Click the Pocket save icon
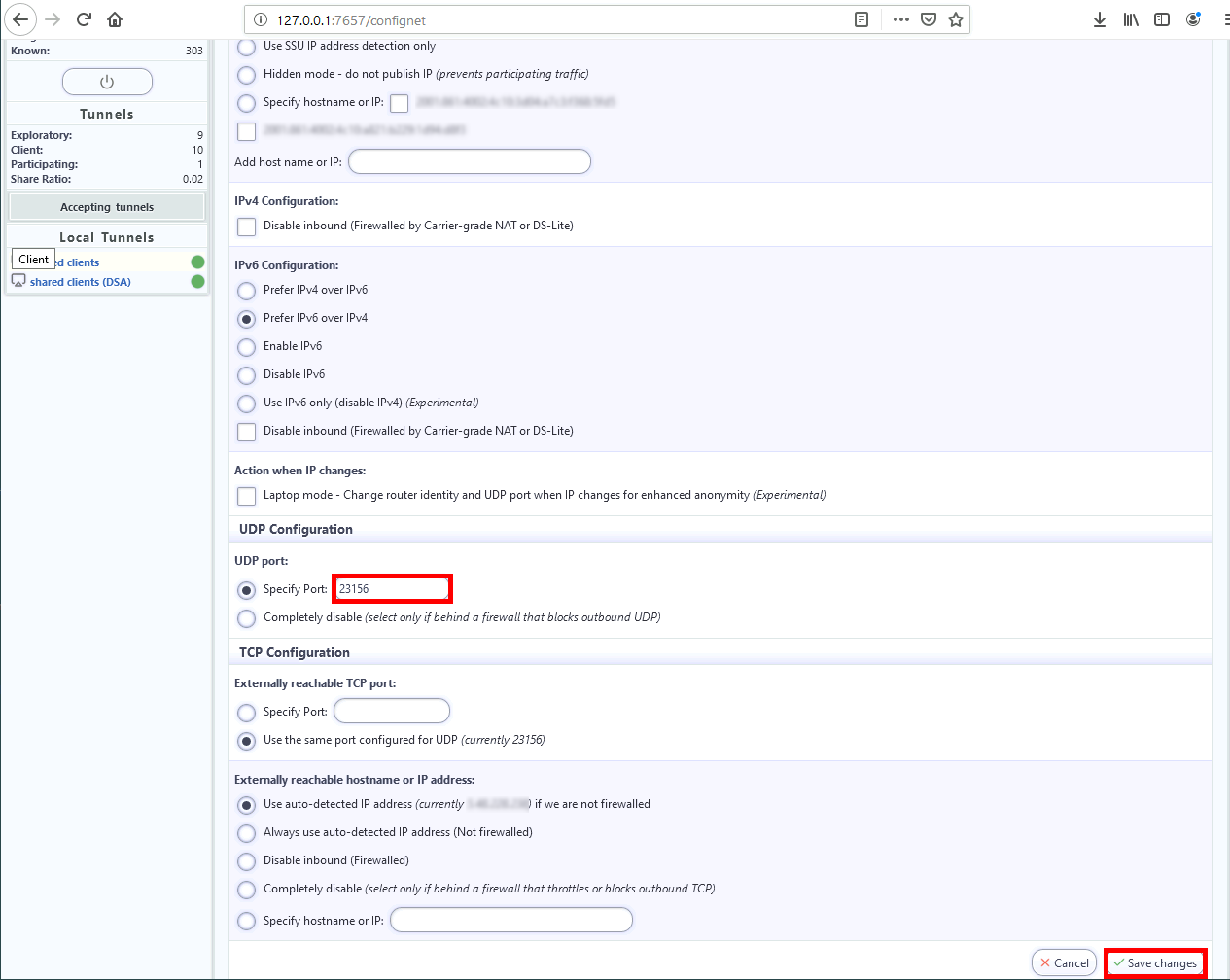1230x980 pixels. pos(929,19)
